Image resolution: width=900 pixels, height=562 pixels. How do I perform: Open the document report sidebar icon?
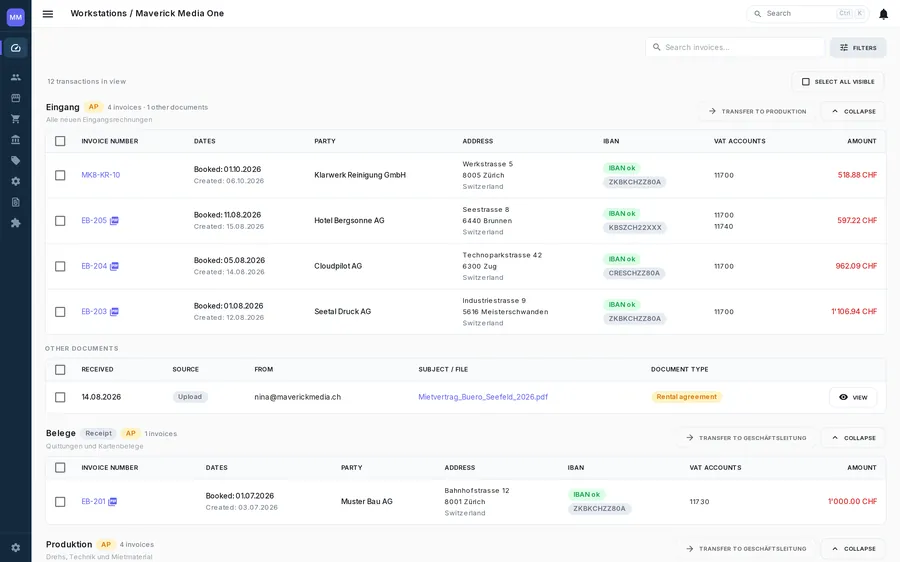(x=15, y=202)
